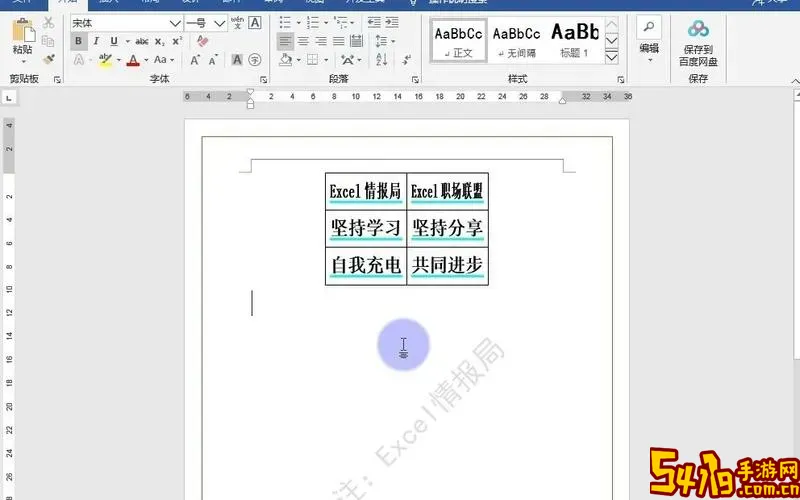Click the table cell "坚持学习"
The height and width of the screenshot is (500, 800).
[x=366, y=228]
